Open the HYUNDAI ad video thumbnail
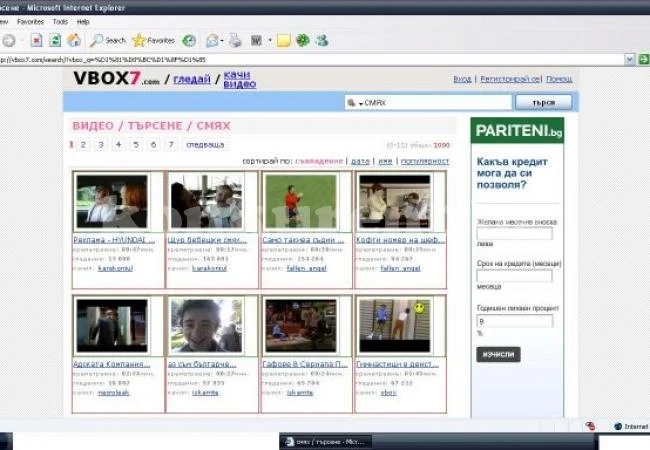 [x=112, y=201]
